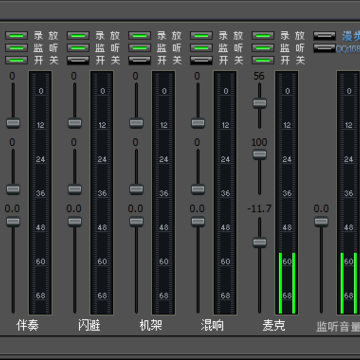Screen dimensions: 360x360
Task: Toggle 录放 for the 麦克 channel
Action: pos(263,36)
